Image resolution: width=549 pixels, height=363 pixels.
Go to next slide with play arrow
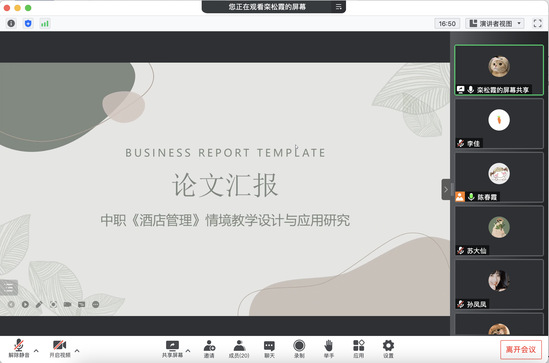point(25,304)
